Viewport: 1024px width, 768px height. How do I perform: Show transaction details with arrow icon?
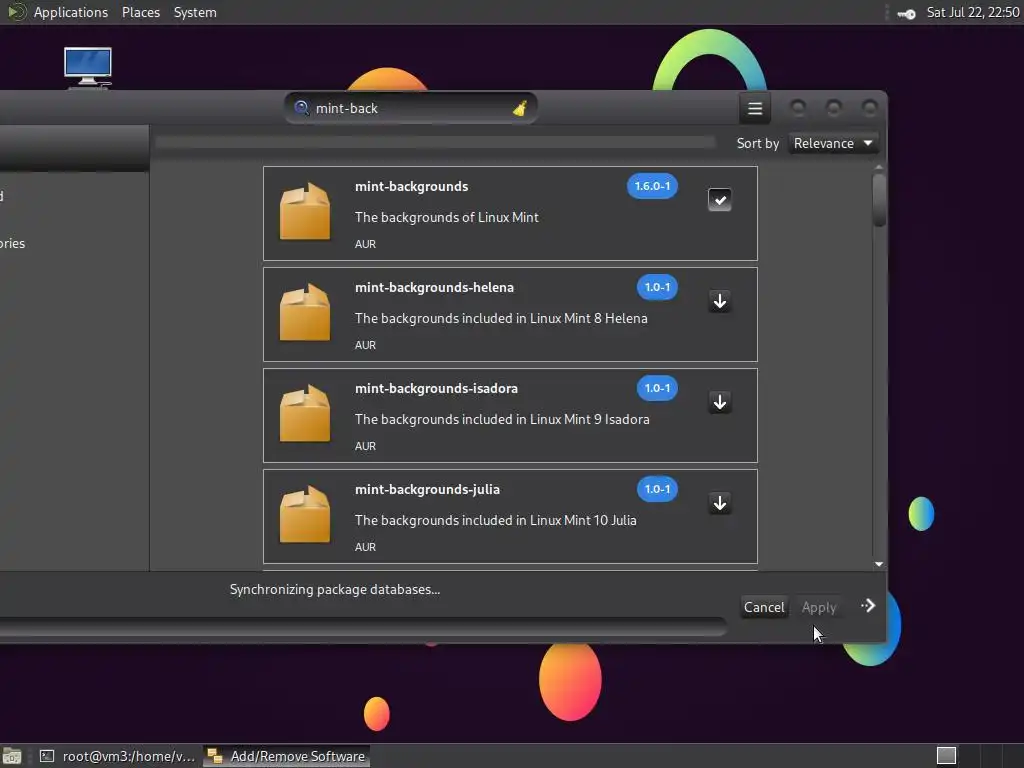[x=867, y=606]
